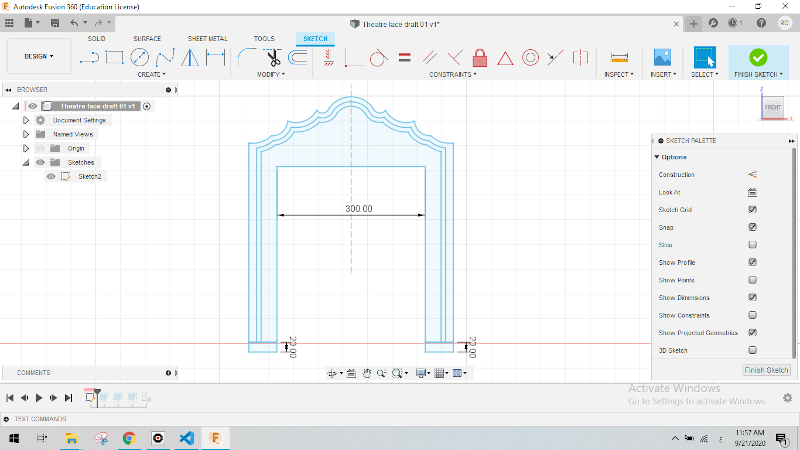Apply Symmetry constraint

point(580,58)
